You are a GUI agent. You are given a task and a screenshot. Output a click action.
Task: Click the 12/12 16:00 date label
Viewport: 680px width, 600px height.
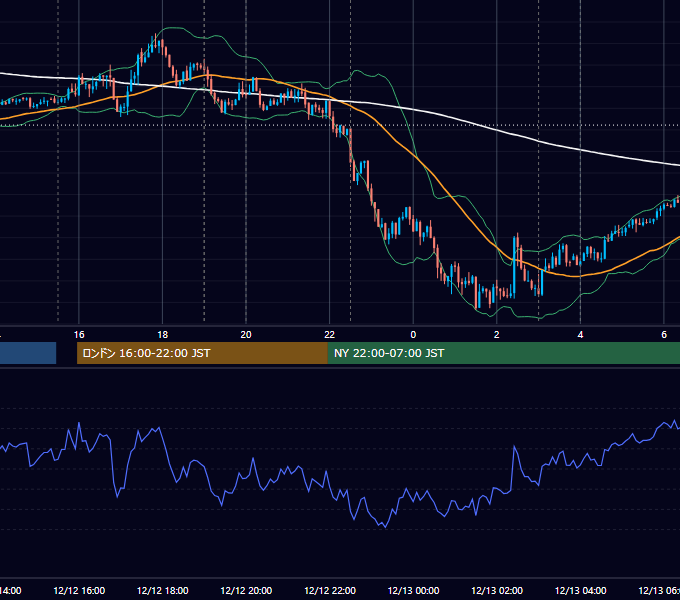click(x=79, y=590)
